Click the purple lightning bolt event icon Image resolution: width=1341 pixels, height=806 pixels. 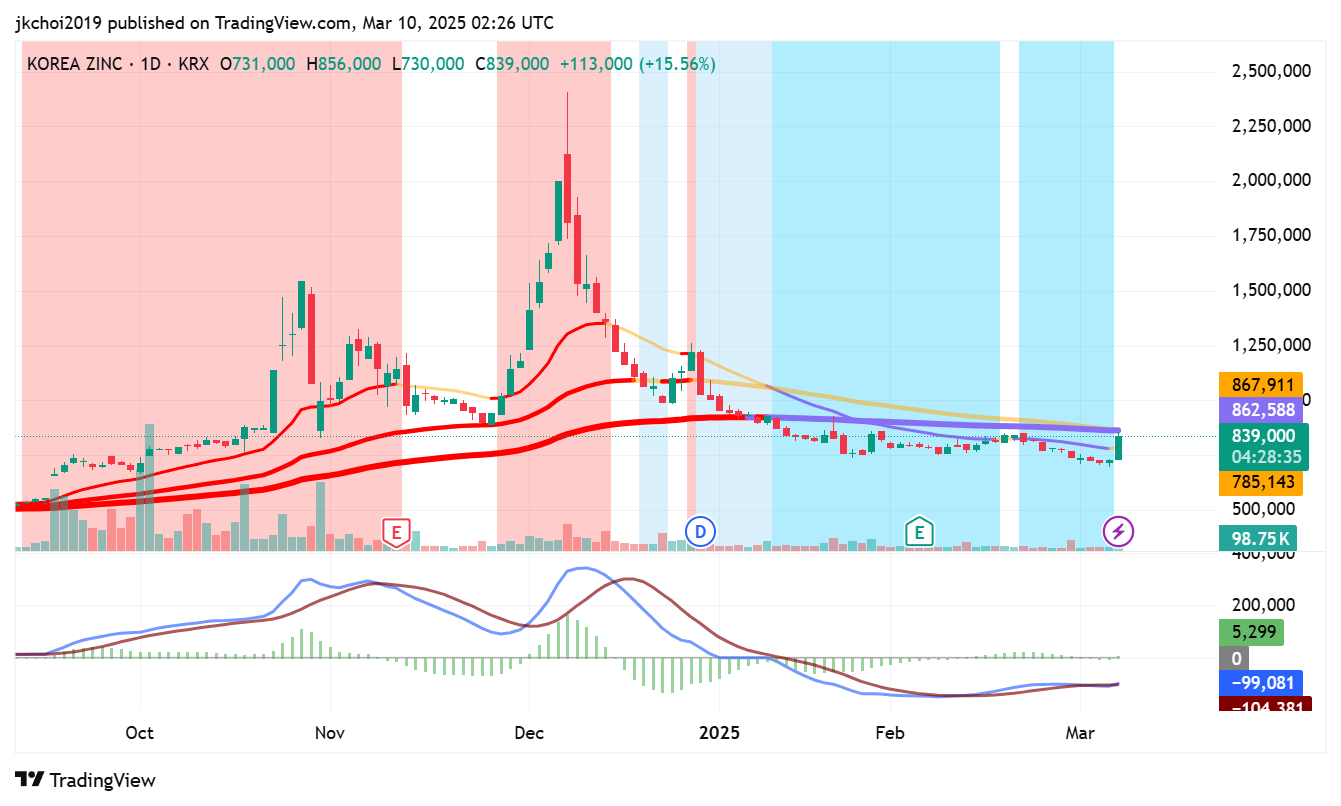point(1118,532)
